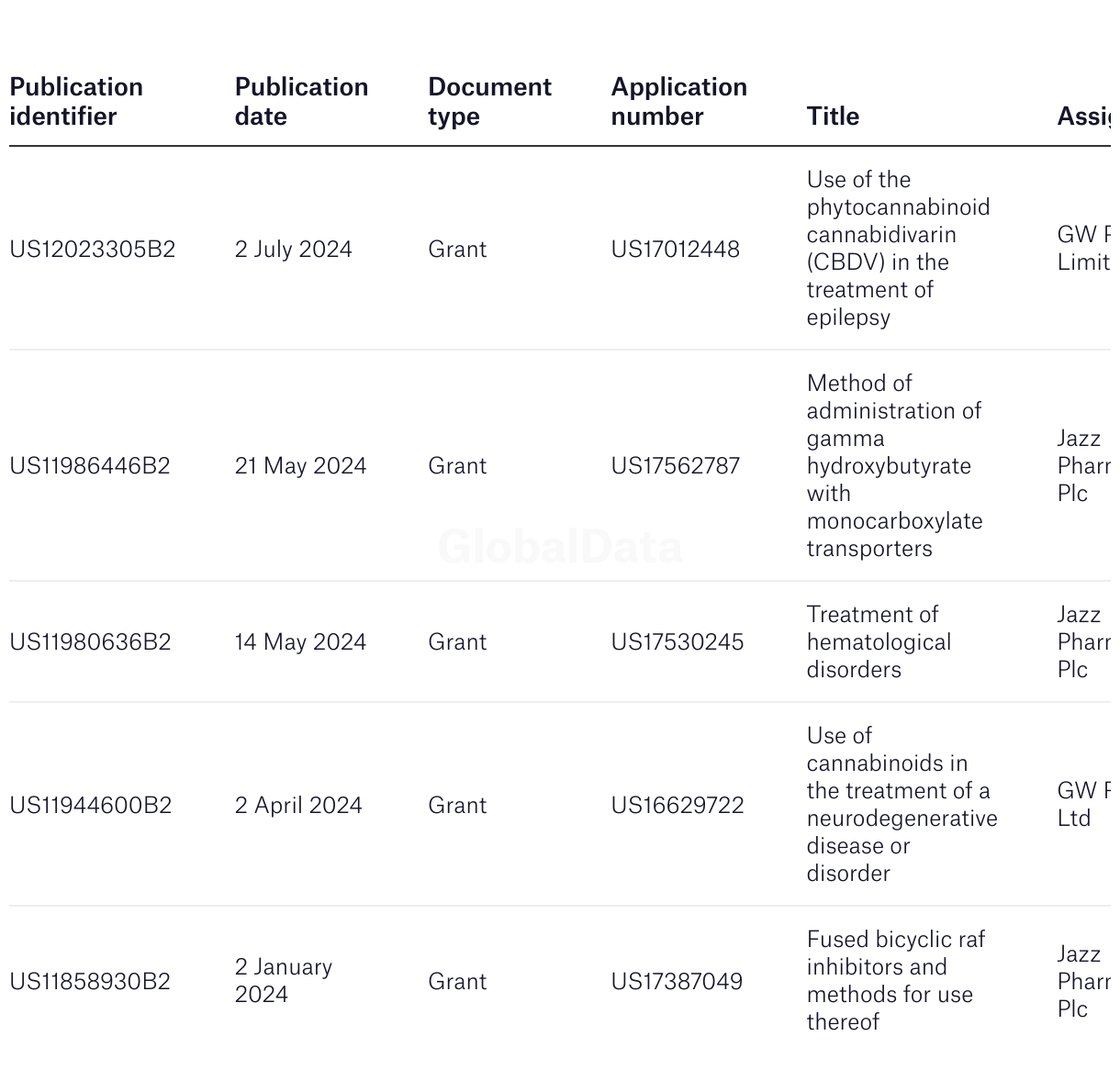1120x1092 pixels.
Task: Click application number US17012448
Action: (x=676, y=250)
